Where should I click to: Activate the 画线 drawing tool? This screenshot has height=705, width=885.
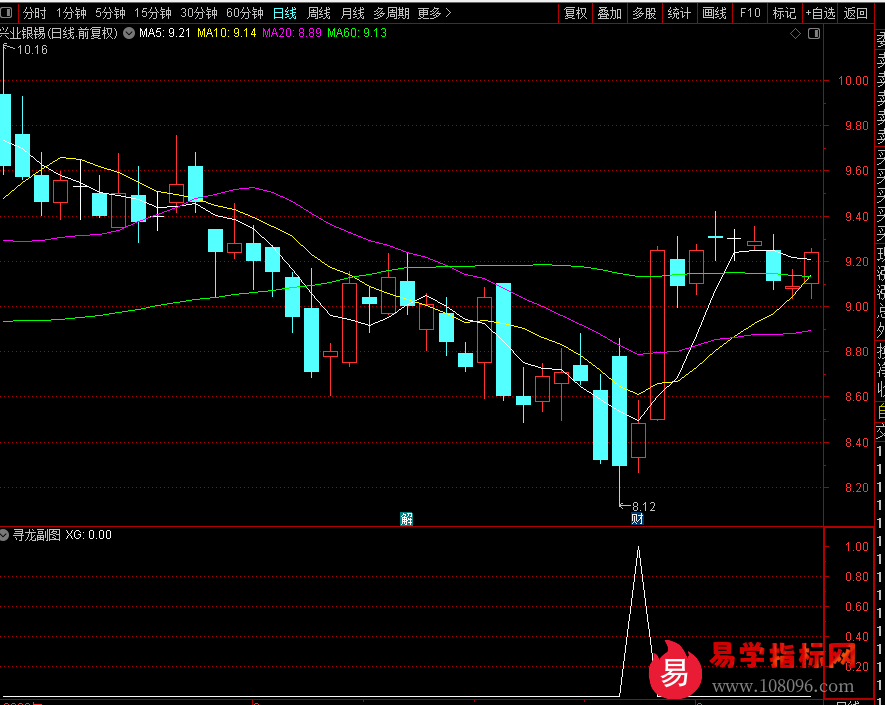point(714,13)
